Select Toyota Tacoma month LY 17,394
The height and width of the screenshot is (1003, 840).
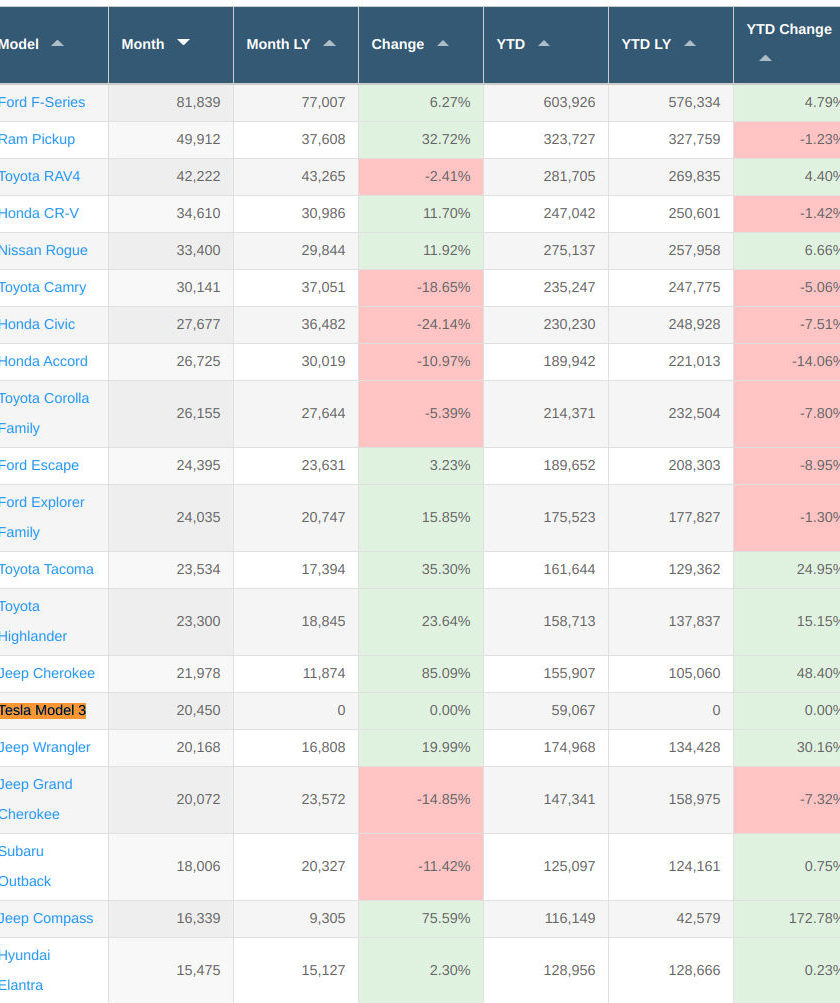(323, 569)
